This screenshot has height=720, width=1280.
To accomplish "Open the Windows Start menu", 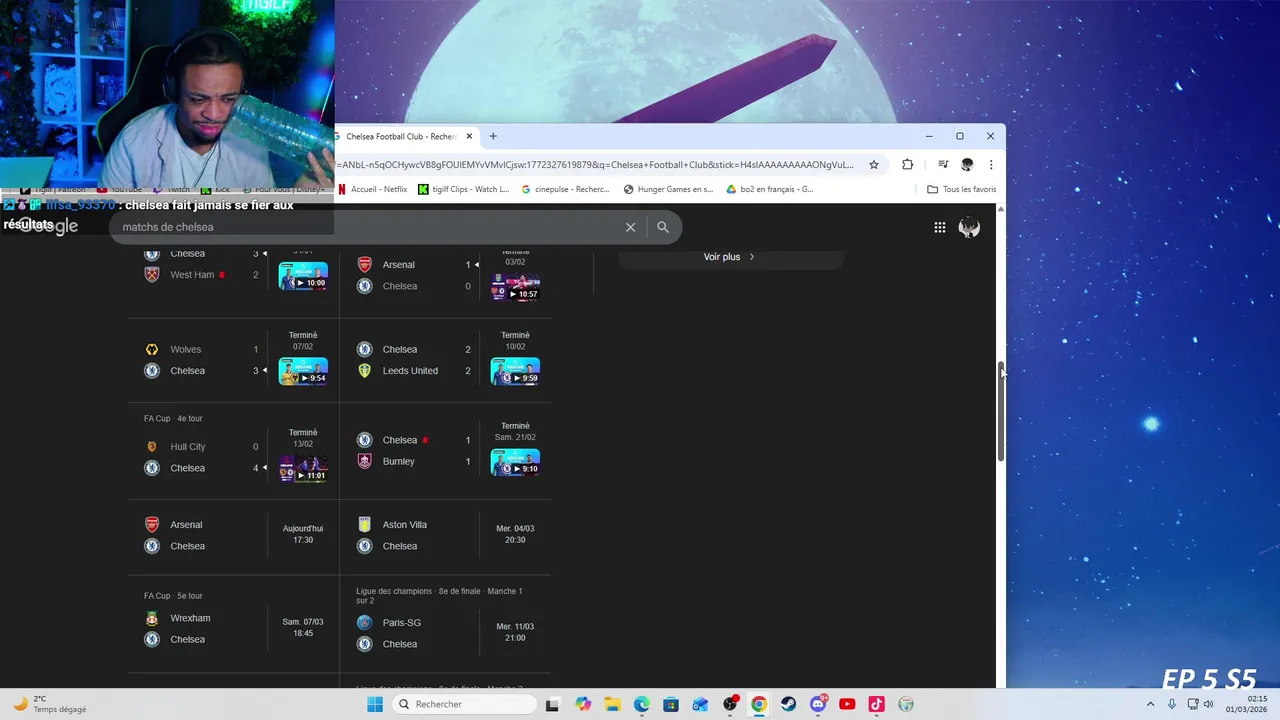I will tap(375, 704).
